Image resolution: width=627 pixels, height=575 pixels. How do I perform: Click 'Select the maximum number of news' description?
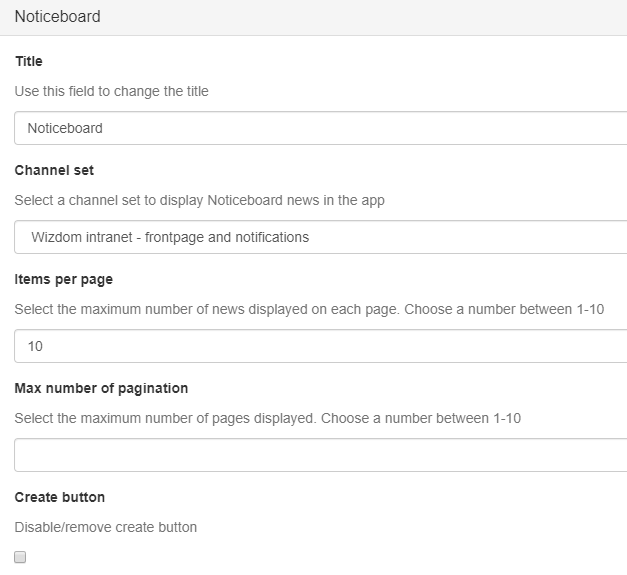[200, 309]
